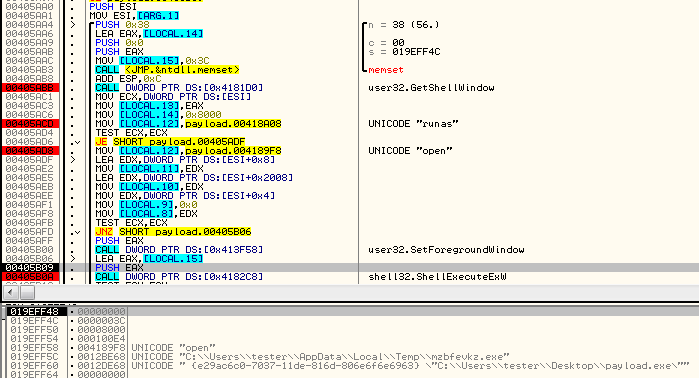Click the horizontal scrollbar thumb
Image resolution: width=699 pixels, height=378 pixels.
(x=28, y=293)
